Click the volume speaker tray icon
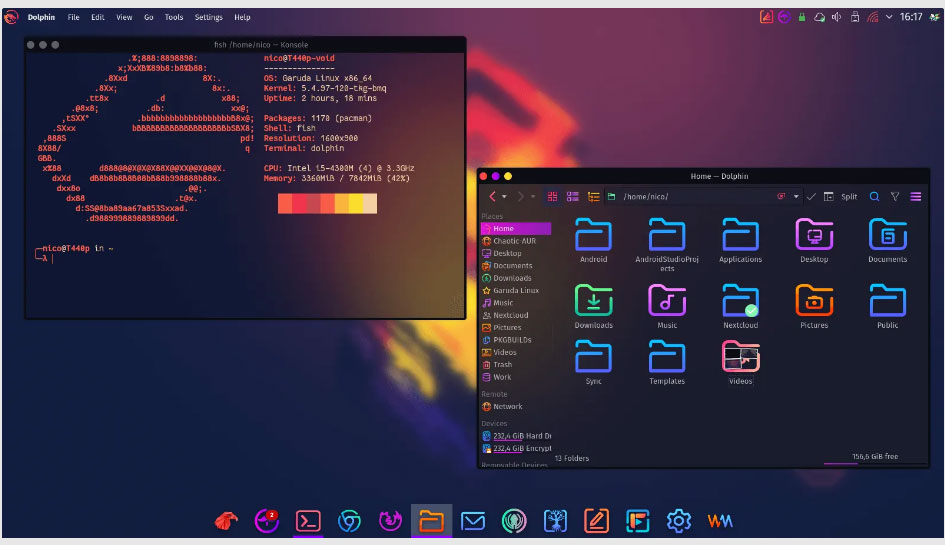Image resolution: width=945 pixels, height=545 pixels. [837, 17]
